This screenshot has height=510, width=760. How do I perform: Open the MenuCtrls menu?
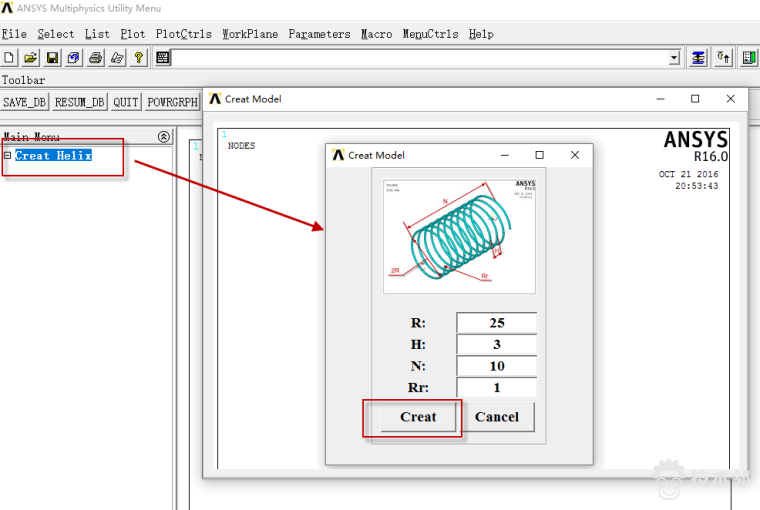click(x=430, y=34)
